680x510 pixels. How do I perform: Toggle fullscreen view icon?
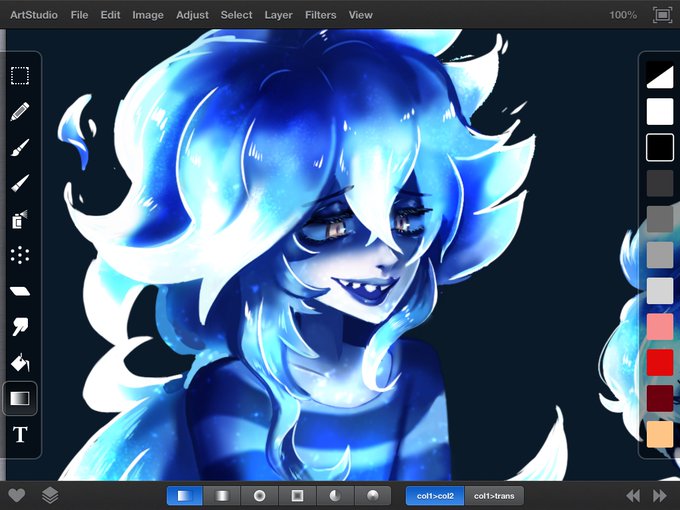662,15
